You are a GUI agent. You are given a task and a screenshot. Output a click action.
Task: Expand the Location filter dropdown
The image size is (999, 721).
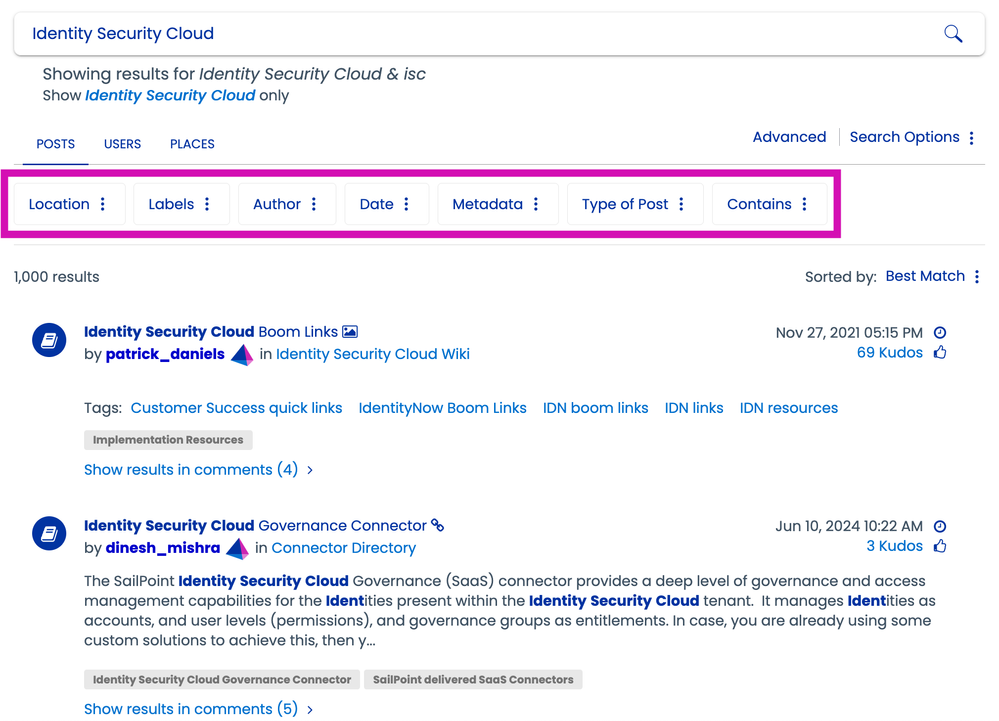(x=68, y=204)
